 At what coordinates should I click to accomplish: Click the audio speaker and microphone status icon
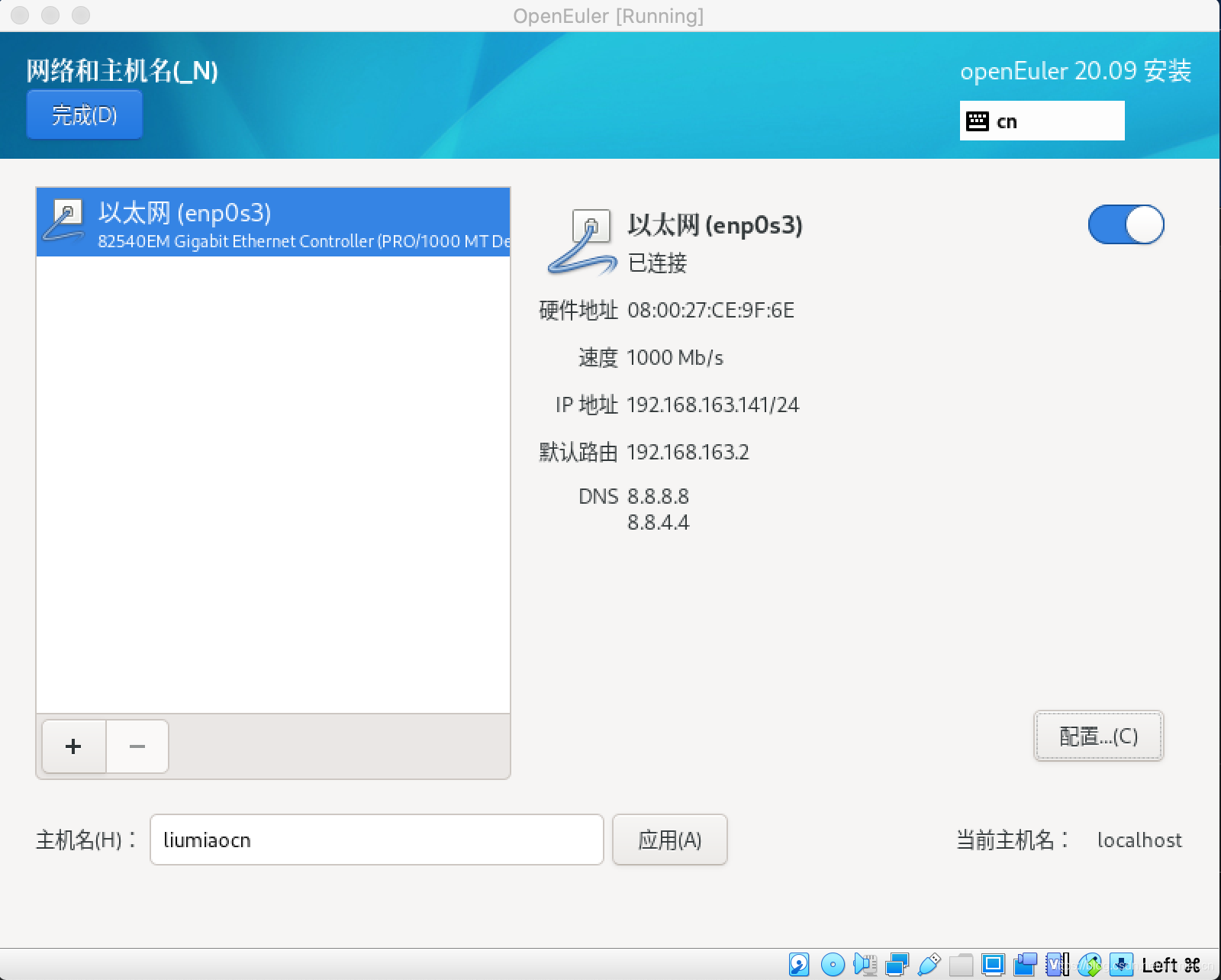click(x=865, y=965)
